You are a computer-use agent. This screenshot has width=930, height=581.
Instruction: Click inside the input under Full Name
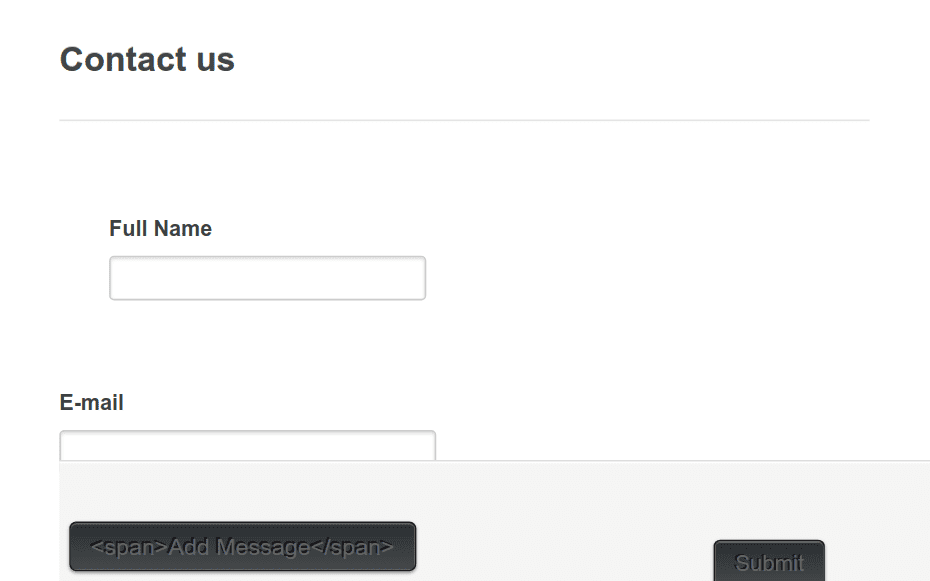tap(267, 278)
